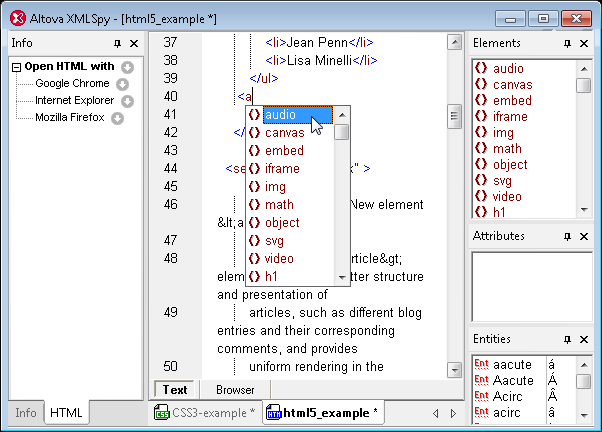The width and height of the screenshot is (602, 432).
Task: Open the CSS3-example document tab
Action: [x=205, y=413]
